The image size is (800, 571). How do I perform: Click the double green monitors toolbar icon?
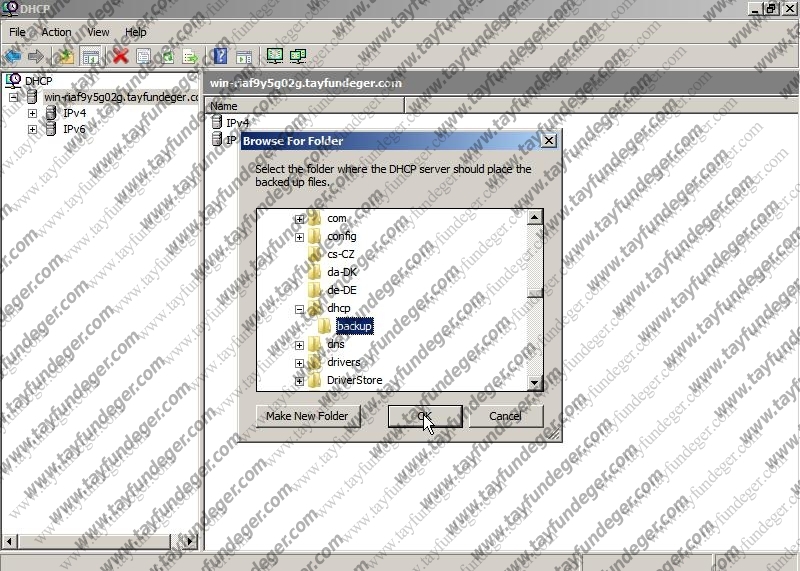(x=298, y=56)
